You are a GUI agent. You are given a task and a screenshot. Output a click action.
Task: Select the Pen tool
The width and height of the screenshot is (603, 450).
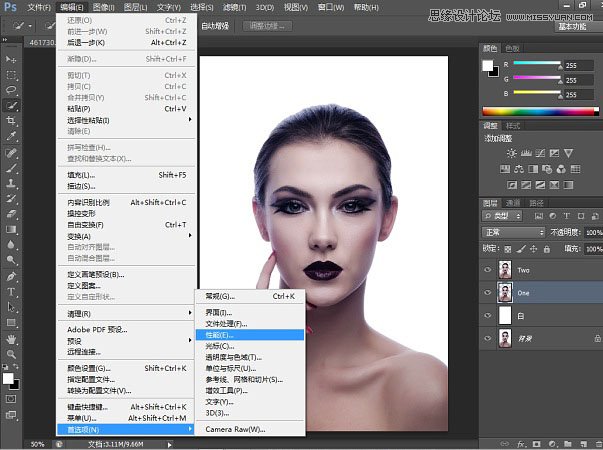(11, 277)
